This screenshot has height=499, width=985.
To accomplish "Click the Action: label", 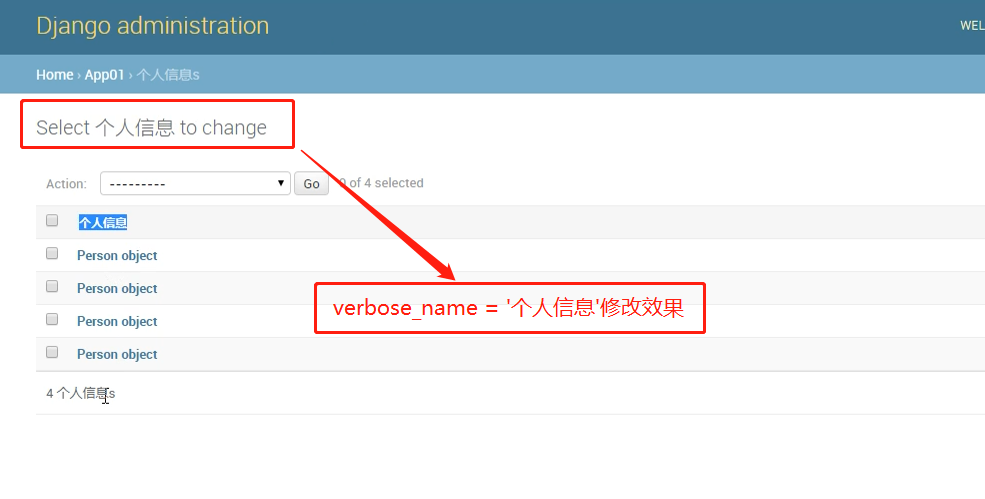I will [x=67, y=184].
